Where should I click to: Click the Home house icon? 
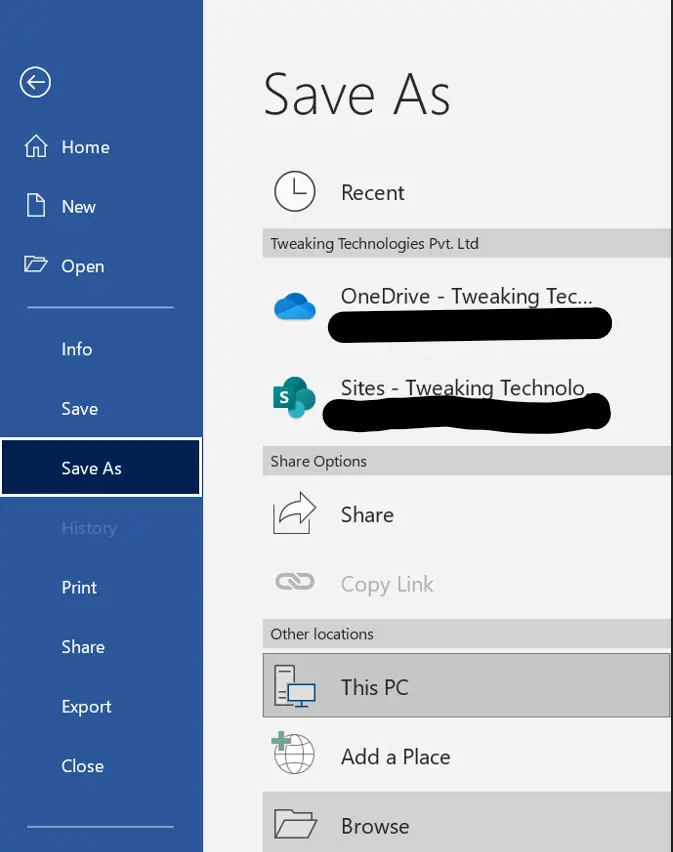coord(36,146)
